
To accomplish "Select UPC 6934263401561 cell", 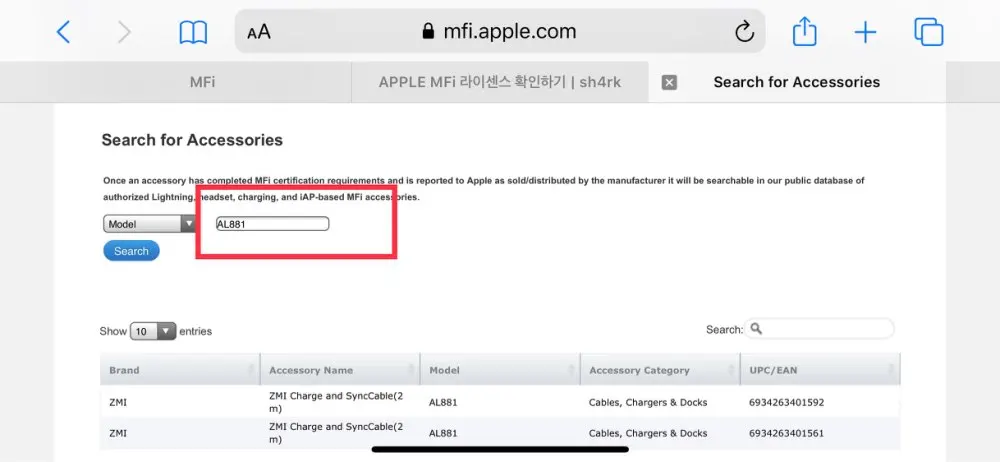I will (786, 433).
